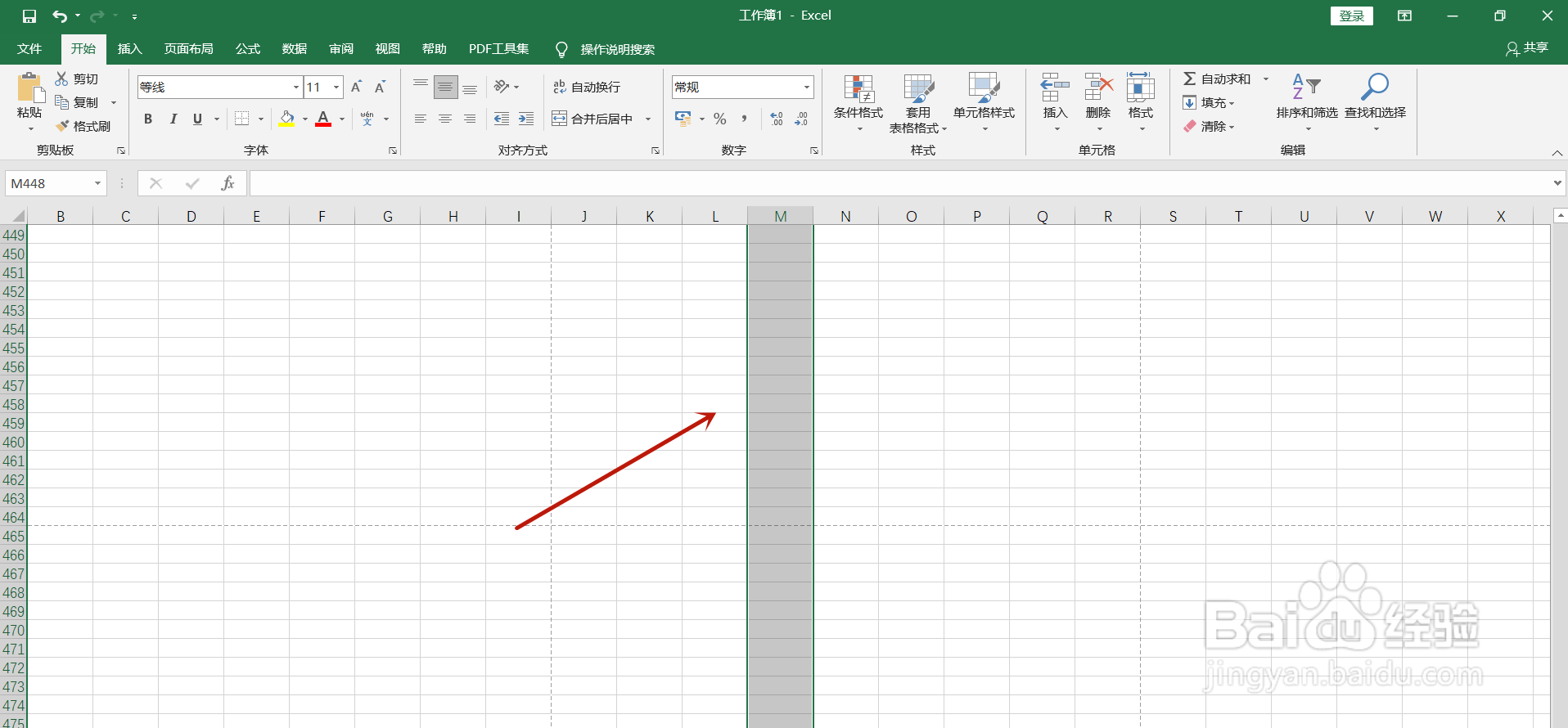Open Sort and Filter menu

point(1307,102)
